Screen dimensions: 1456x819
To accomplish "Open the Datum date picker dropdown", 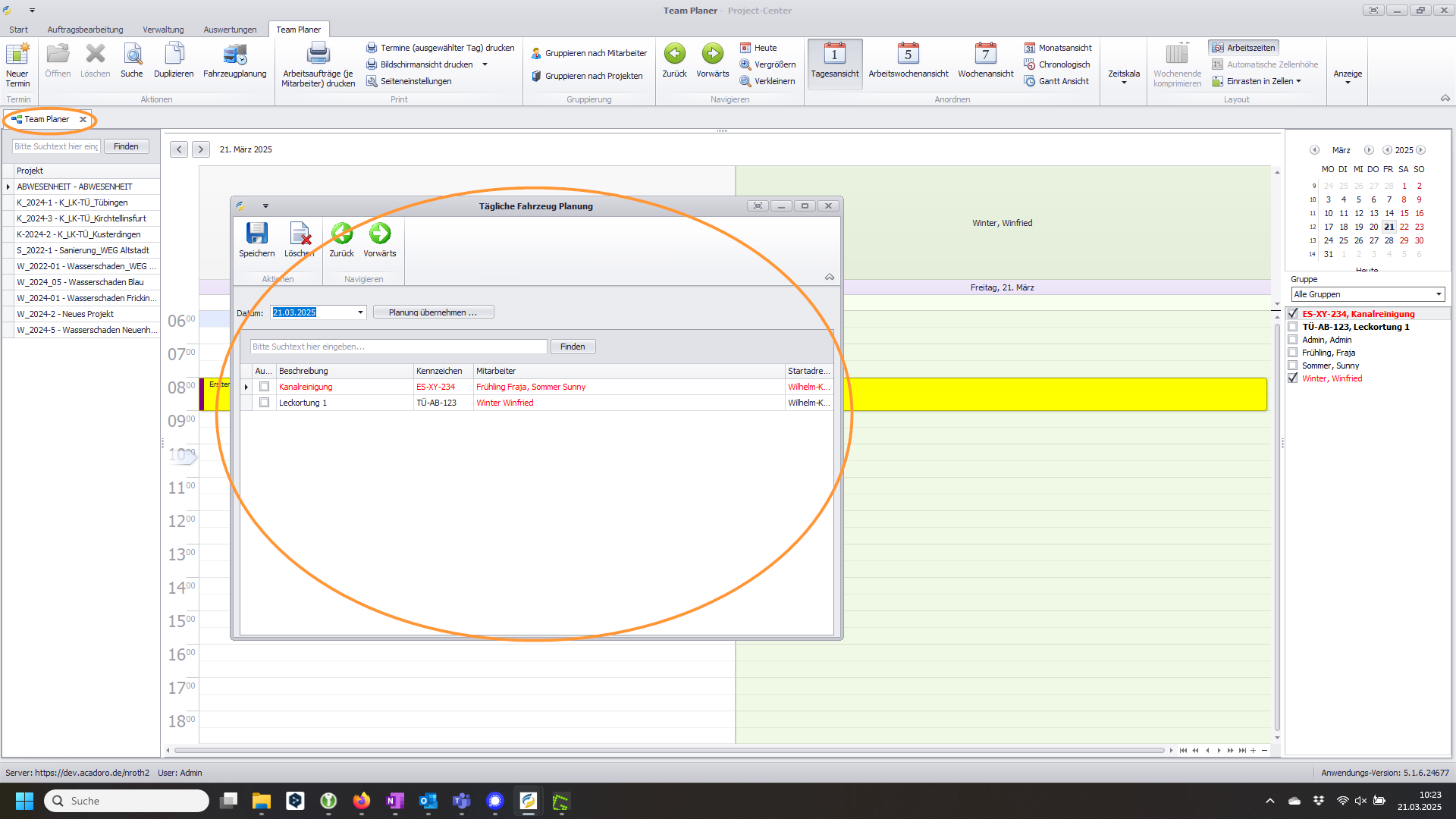I will (x=360, y=312).
